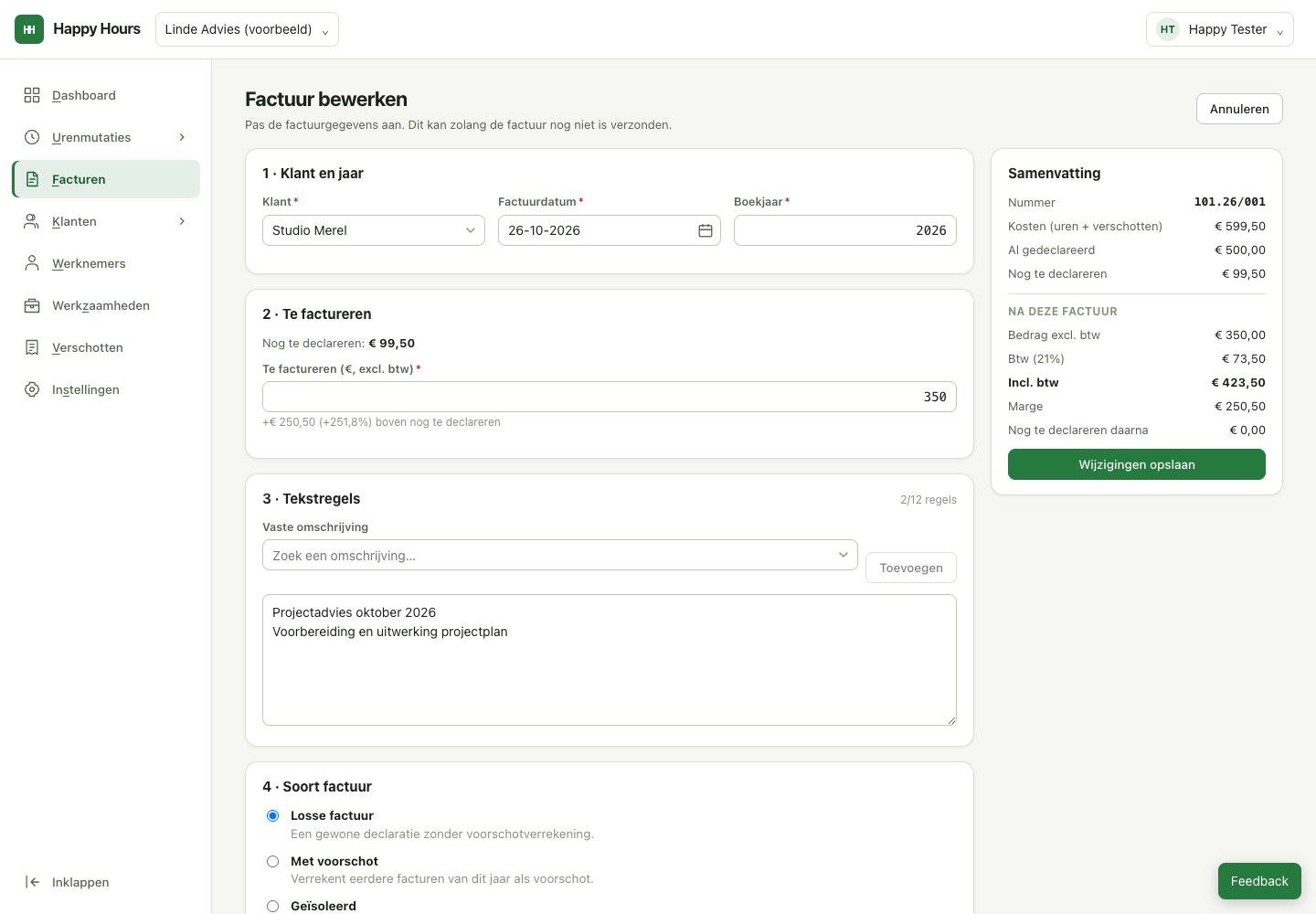Open Instellingen in the sidebar

pos(106,389)
